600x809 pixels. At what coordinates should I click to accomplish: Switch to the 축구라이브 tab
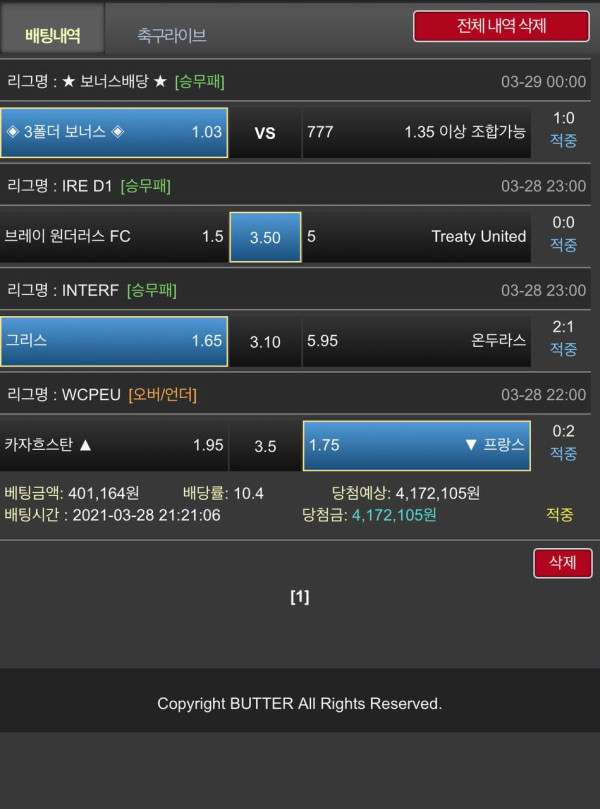(x=171, y=35)
